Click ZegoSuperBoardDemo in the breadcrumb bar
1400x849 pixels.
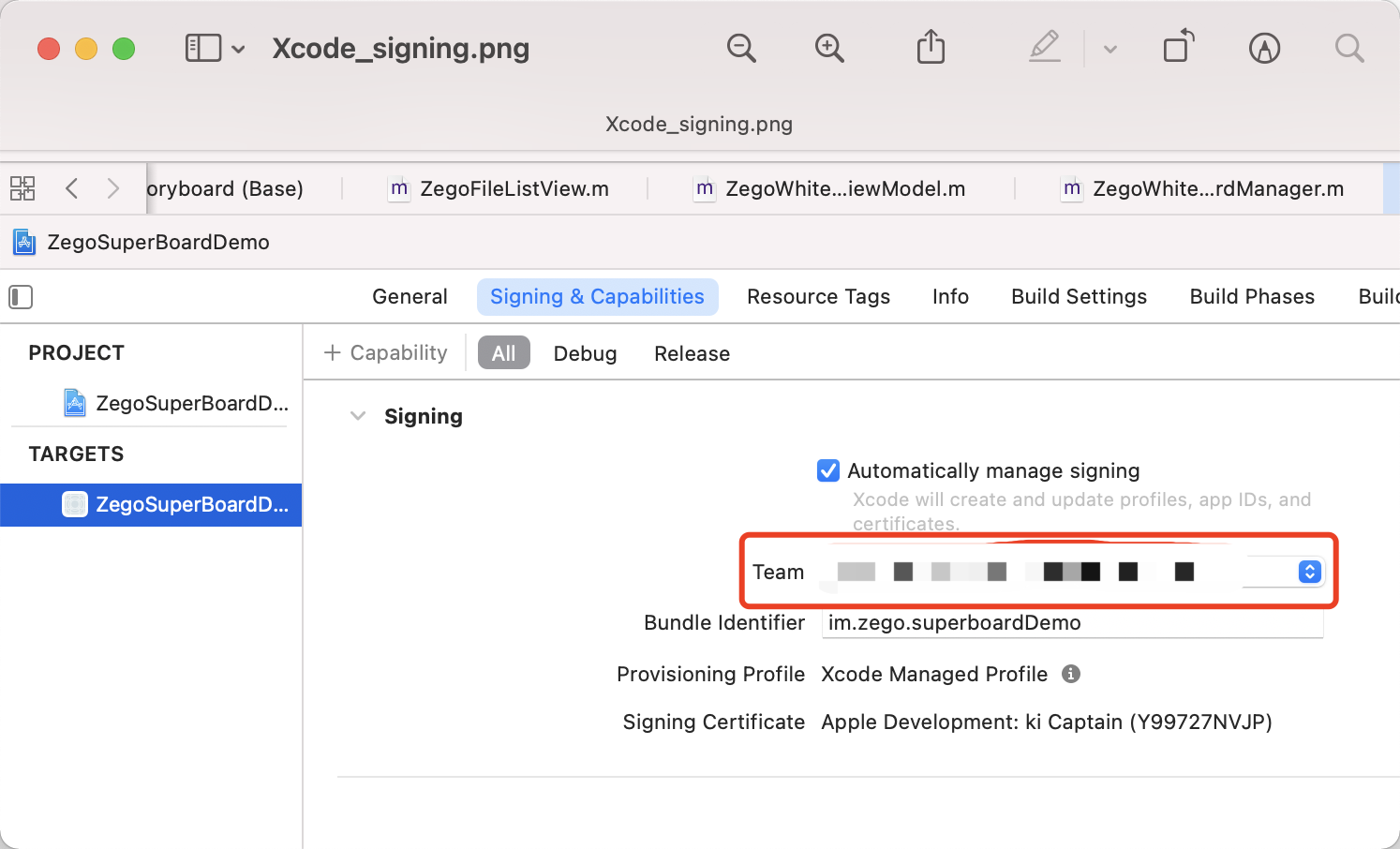tap(158, 242)
